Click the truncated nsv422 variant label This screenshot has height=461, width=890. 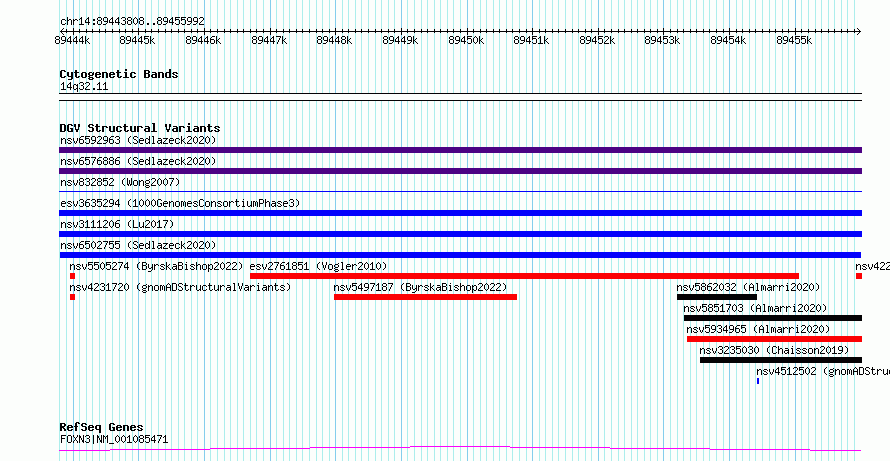tap(872, 266)
